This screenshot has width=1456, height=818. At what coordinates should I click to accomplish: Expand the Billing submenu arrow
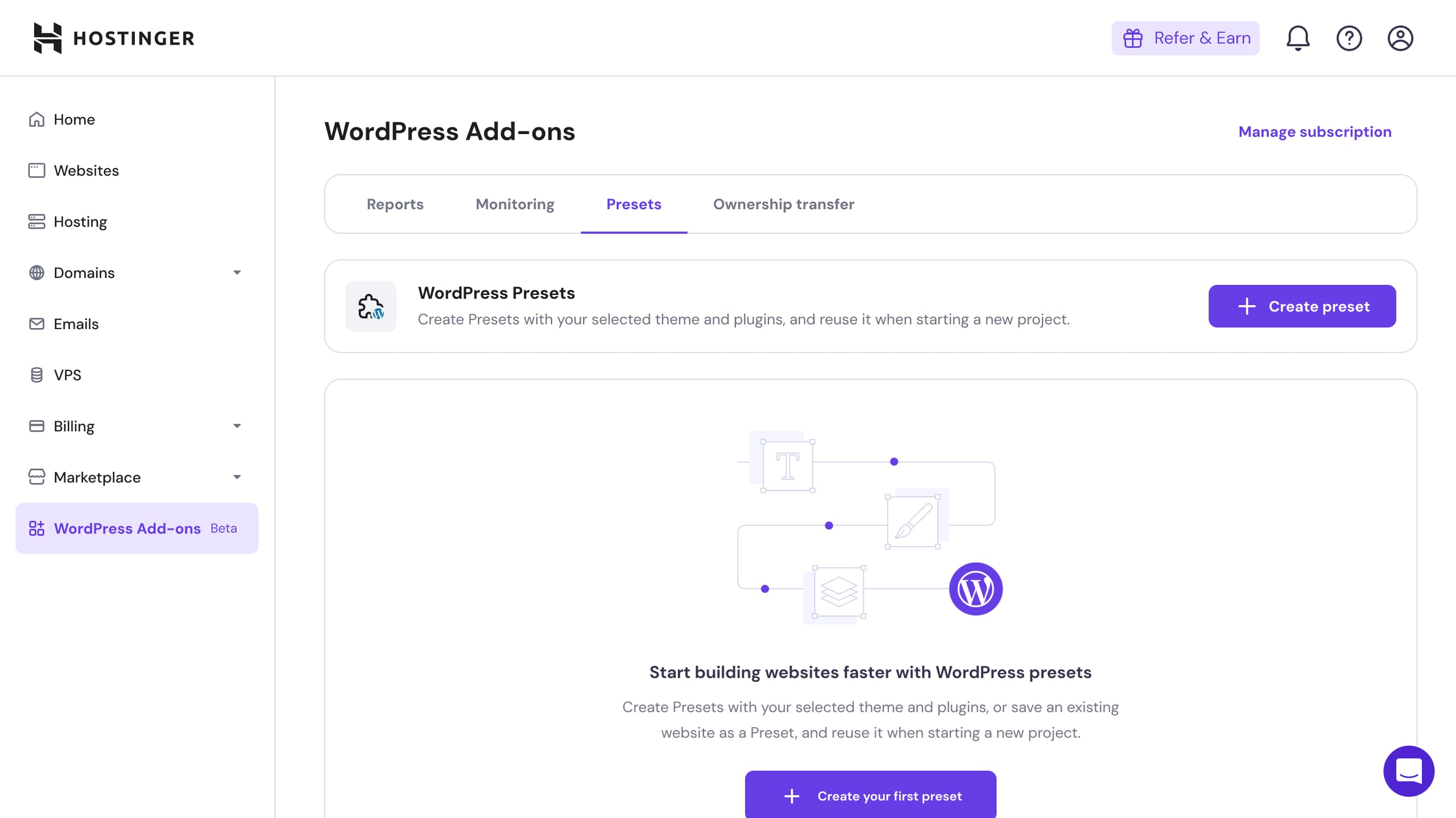tap(237, 426)
